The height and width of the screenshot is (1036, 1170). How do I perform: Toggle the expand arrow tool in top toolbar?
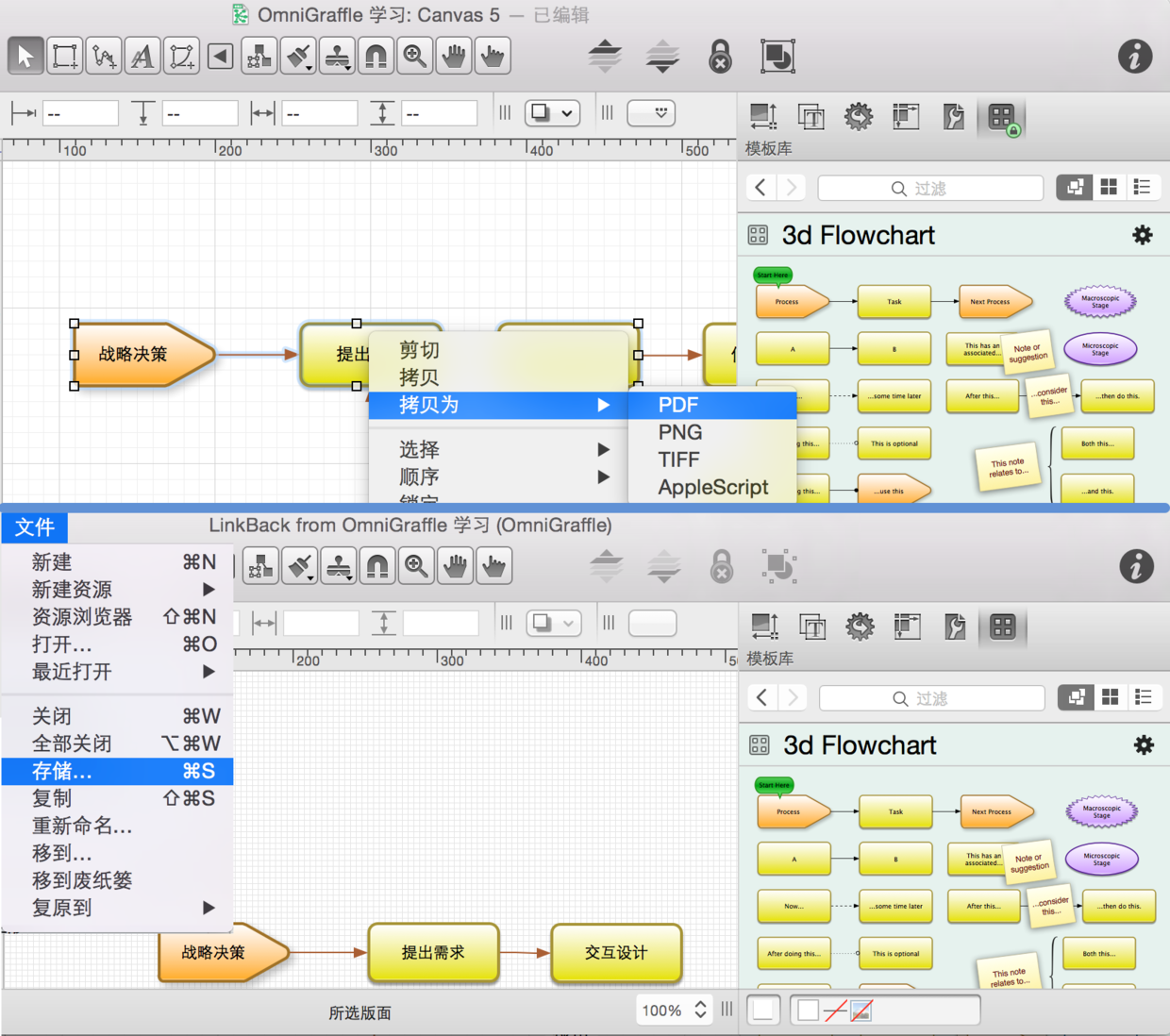click(x=220, y=56)
